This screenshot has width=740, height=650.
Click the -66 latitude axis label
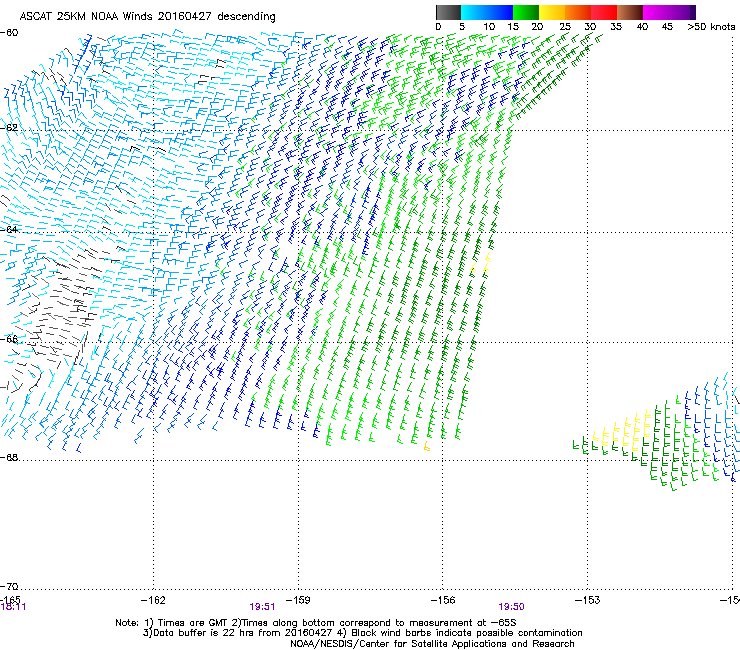(9, 339)
